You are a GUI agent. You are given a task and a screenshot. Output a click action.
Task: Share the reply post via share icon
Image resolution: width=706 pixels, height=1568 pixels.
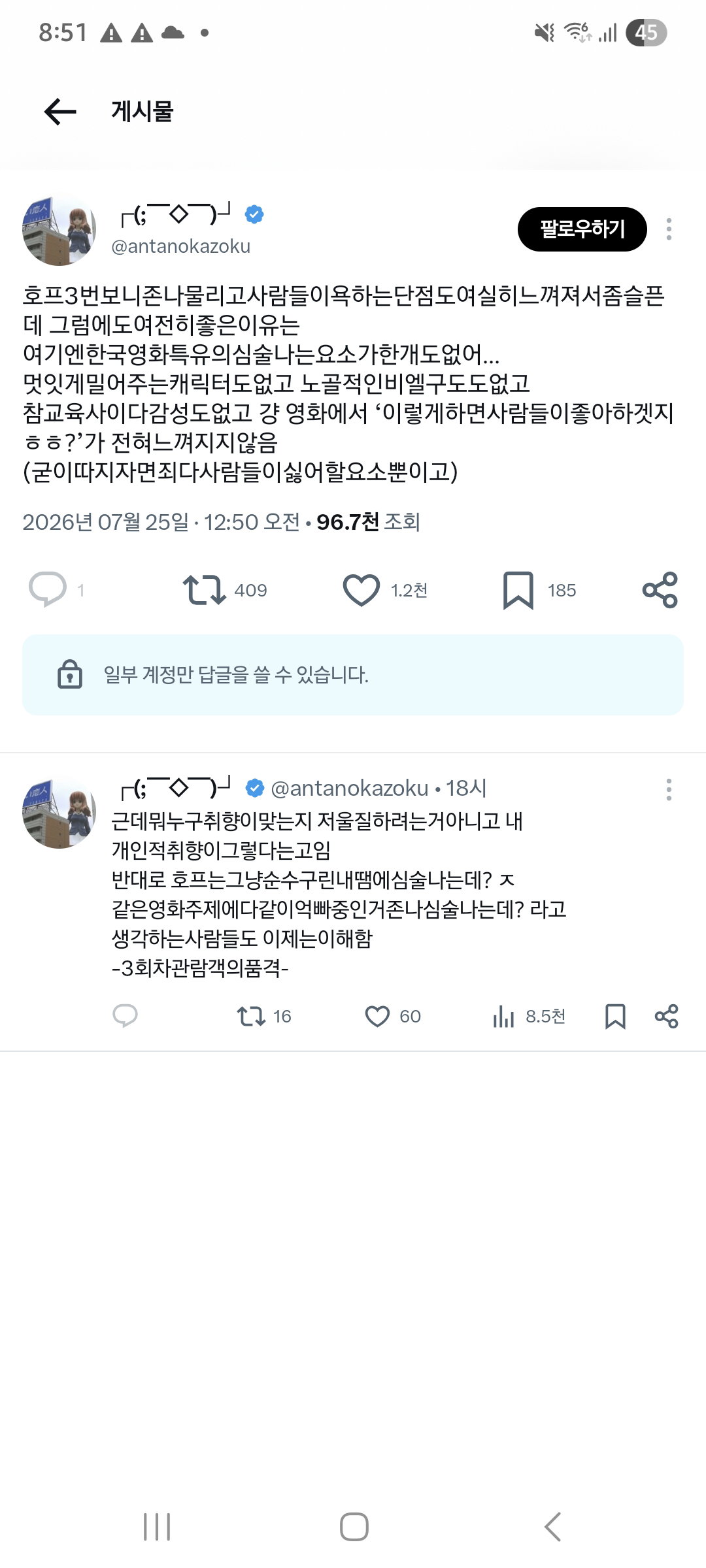[666, 1016]
